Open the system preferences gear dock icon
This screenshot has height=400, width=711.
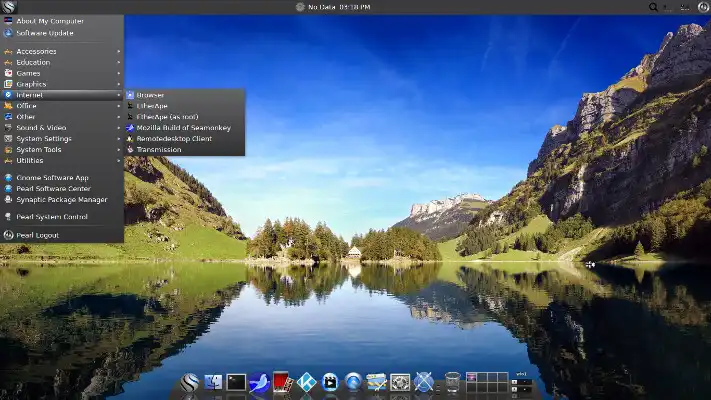tap(400, 381)
